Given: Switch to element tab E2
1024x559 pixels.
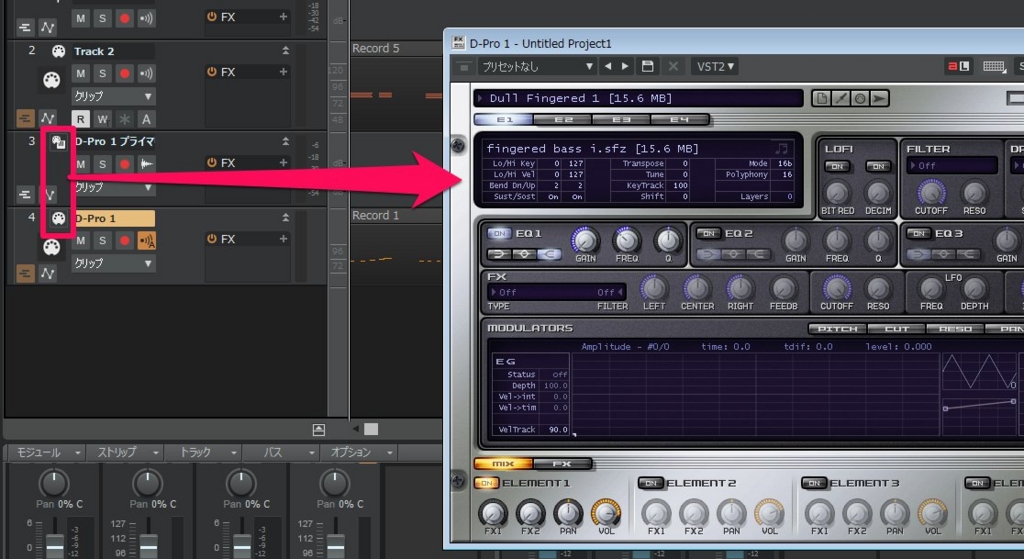Looking at the screenshot, I should click(x=563, y=120).
